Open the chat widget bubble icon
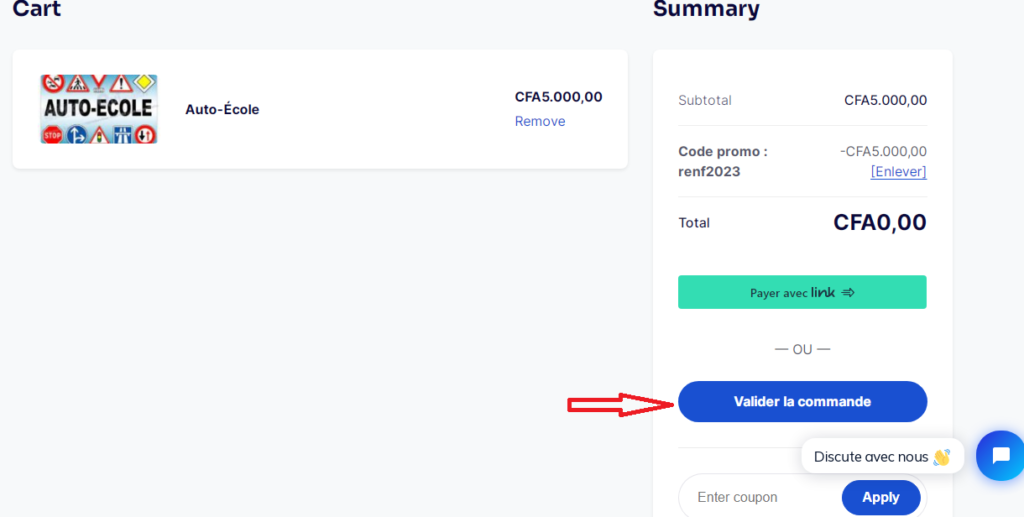1024x517 pixels. click(1000, 455)
